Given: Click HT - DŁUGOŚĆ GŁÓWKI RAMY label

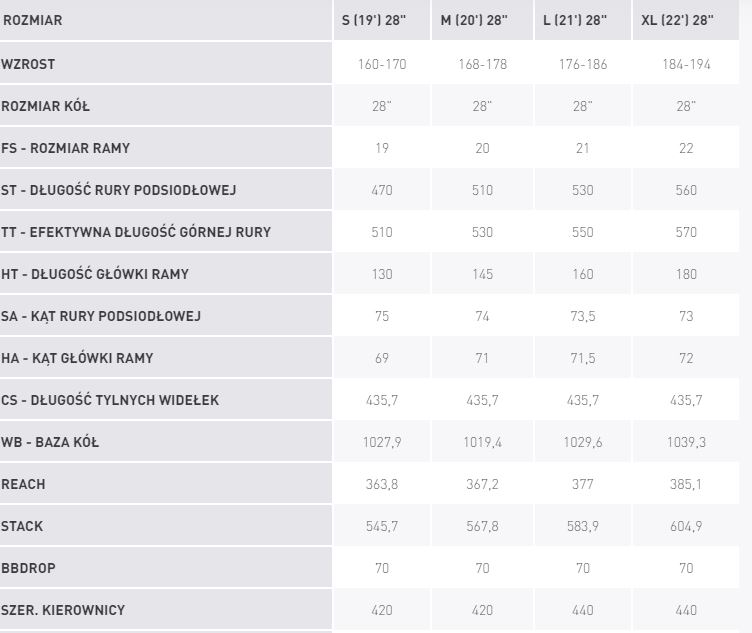Looking at the screenshot, I should (x=95, y=274).
